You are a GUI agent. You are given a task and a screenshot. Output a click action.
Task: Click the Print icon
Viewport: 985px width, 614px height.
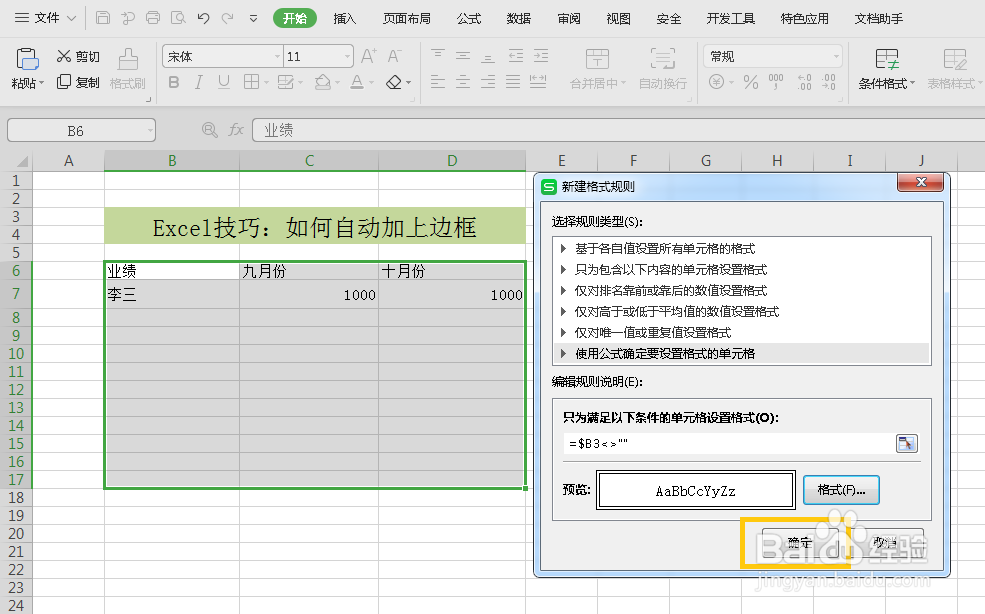(x=153, y=18)
